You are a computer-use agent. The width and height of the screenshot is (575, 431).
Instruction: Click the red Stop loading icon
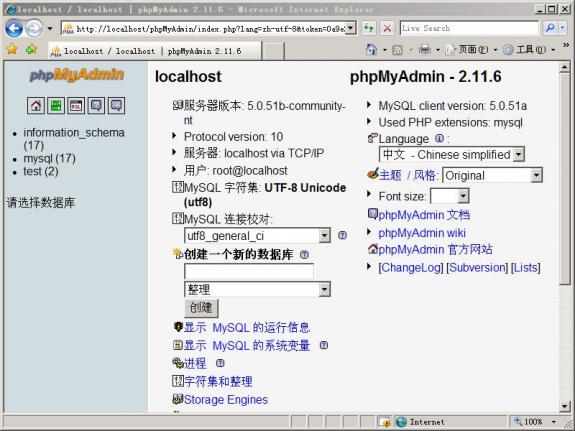tap(387, 28)
